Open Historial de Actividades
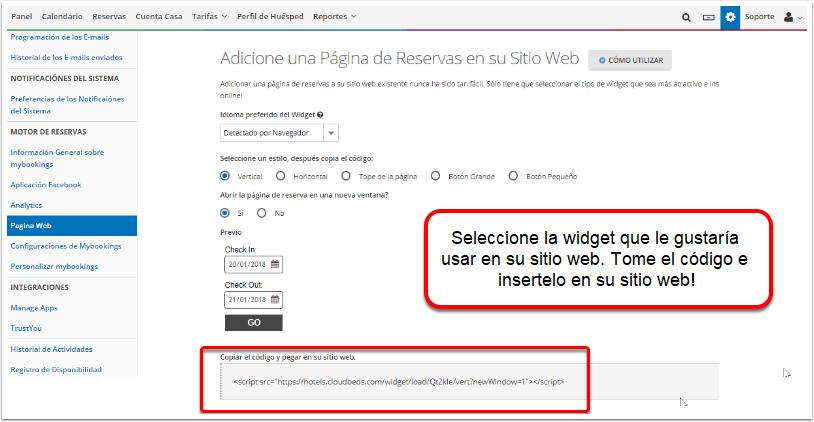Screen dimensions: 814x422 tap(51, 349)
